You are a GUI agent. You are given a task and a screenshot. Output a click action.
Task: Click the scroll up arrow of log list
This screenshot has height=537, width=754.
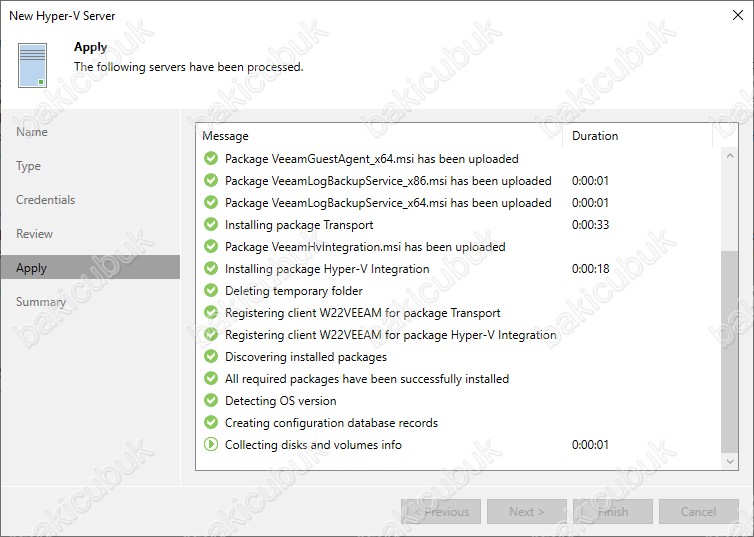point(730,156)
